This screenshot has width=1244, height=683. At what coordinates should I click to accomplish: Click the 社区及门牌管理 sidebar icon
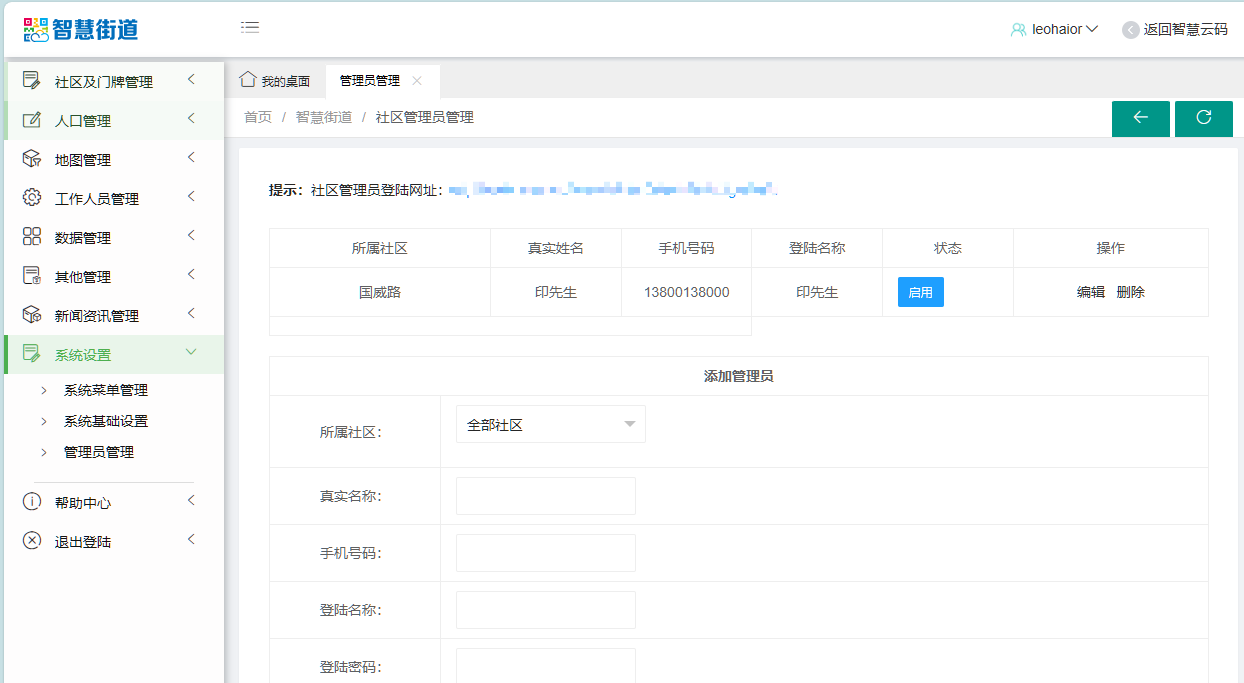point(32,81)
